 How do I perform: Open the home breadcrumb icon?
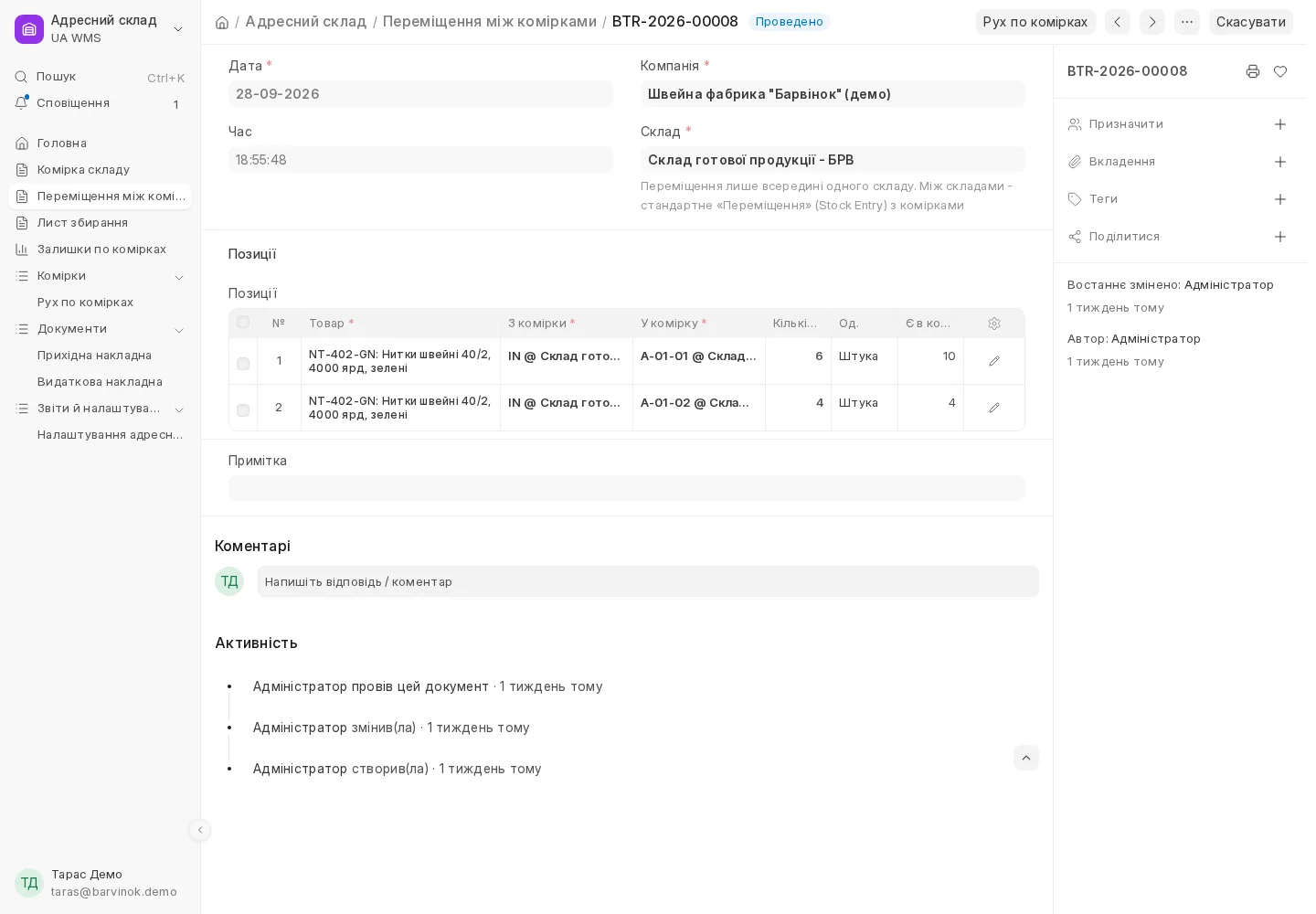222,22
